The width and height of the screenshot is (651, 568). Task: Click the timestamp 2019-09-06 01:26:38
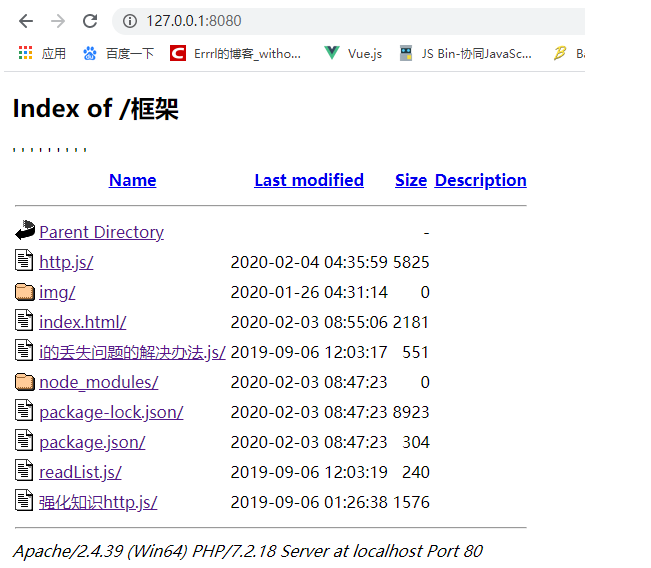click(309, 502)
